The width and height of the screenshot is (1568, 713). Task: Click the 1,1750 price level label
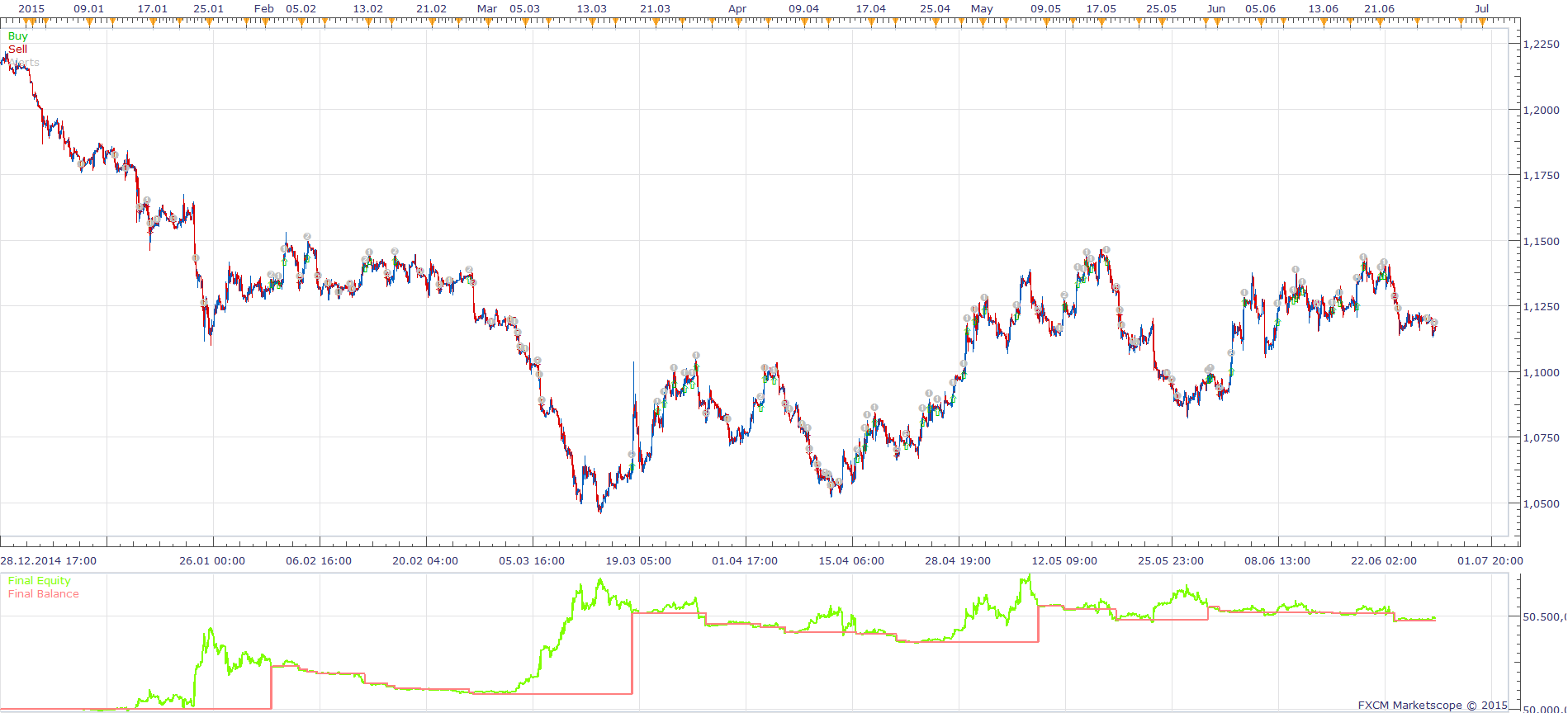1542,176
